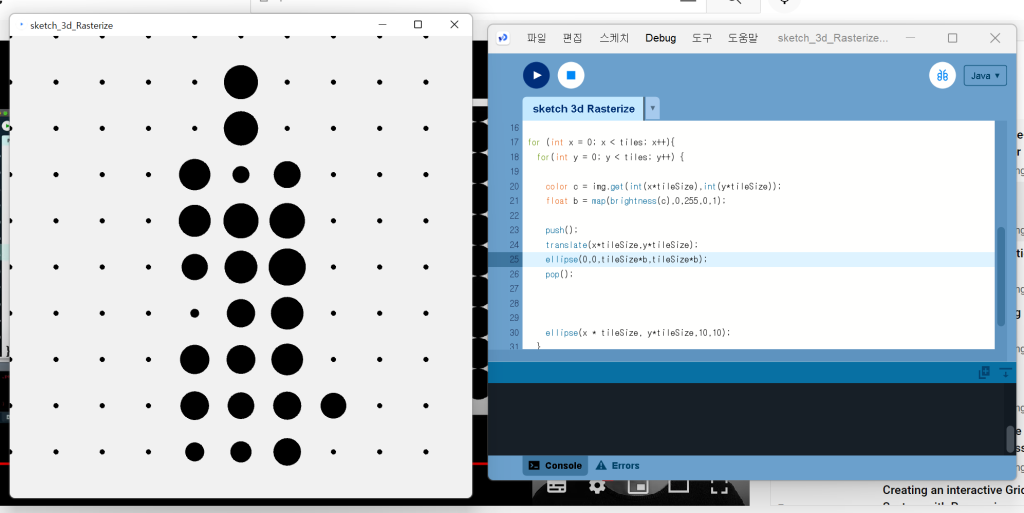This screenshot has height=513, width=1024.
Task: Click the console area vertical scrollbar
Action: (x=1009, y=438)
